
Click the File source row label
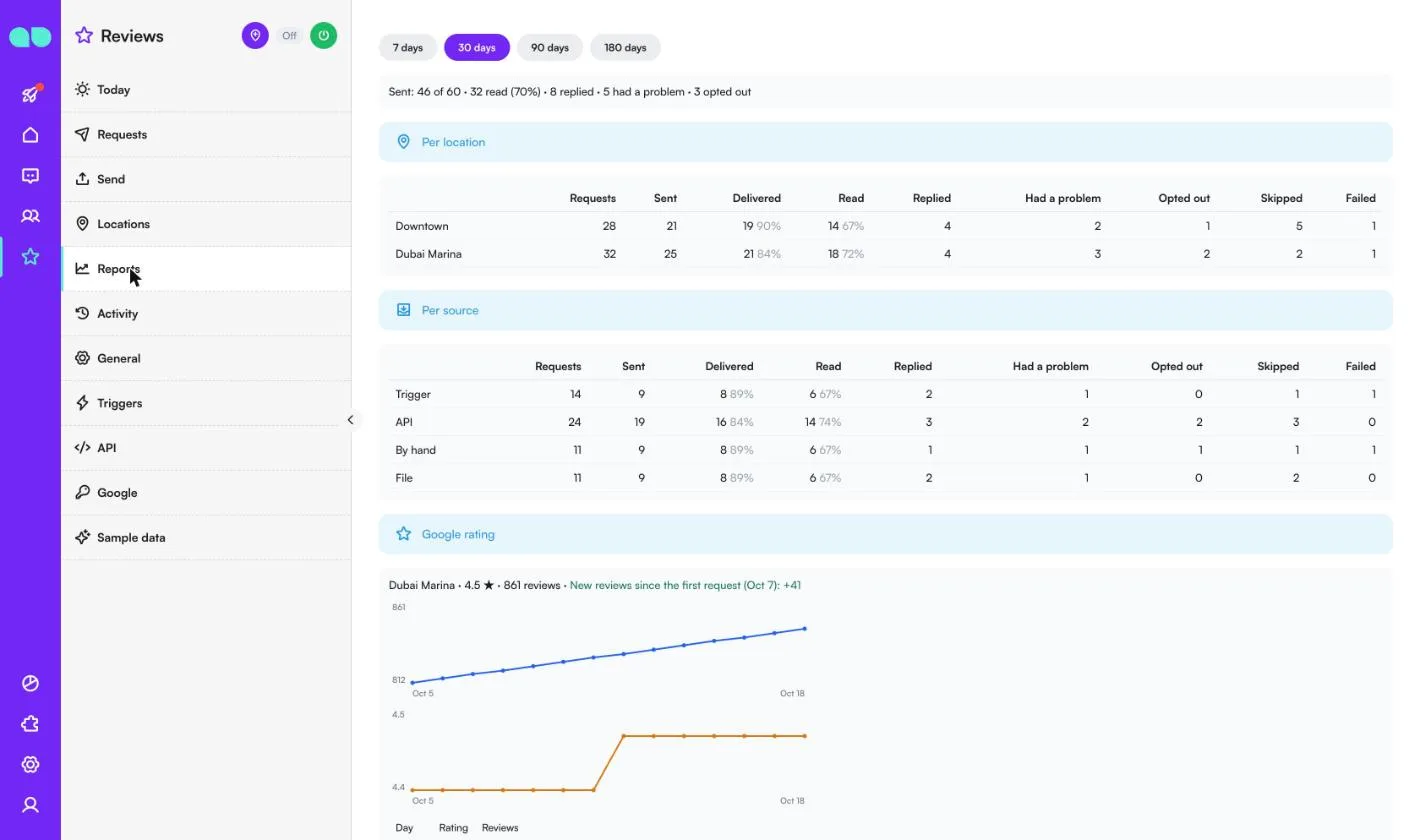click(404, 478)
